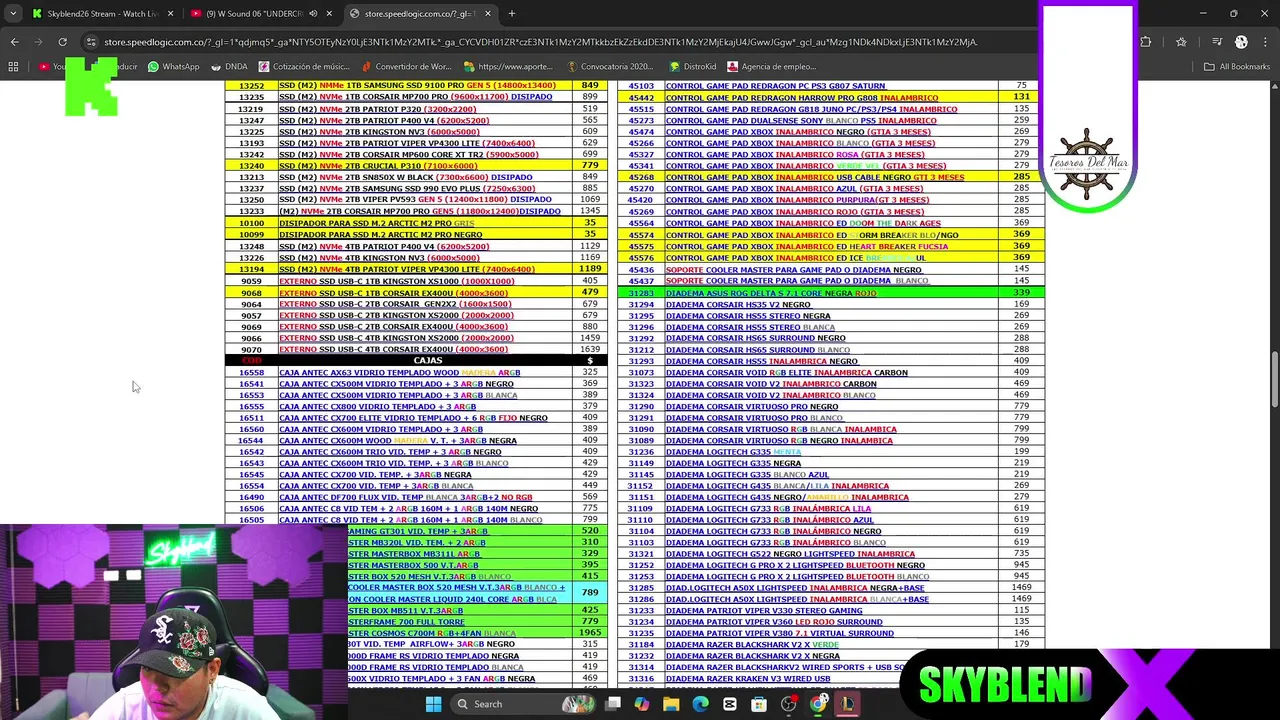1280x720 pixels.
Task: Open Diadema Corsair HS35 V2 Negro
Action: click(738, 304)
